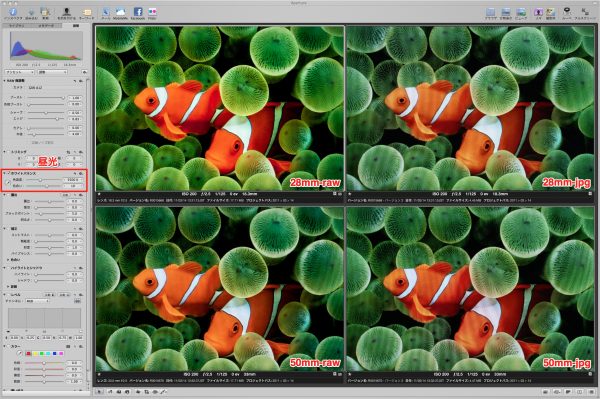
Task: Select the 28mm-raw clownfish image
Action: click(220, 108)
